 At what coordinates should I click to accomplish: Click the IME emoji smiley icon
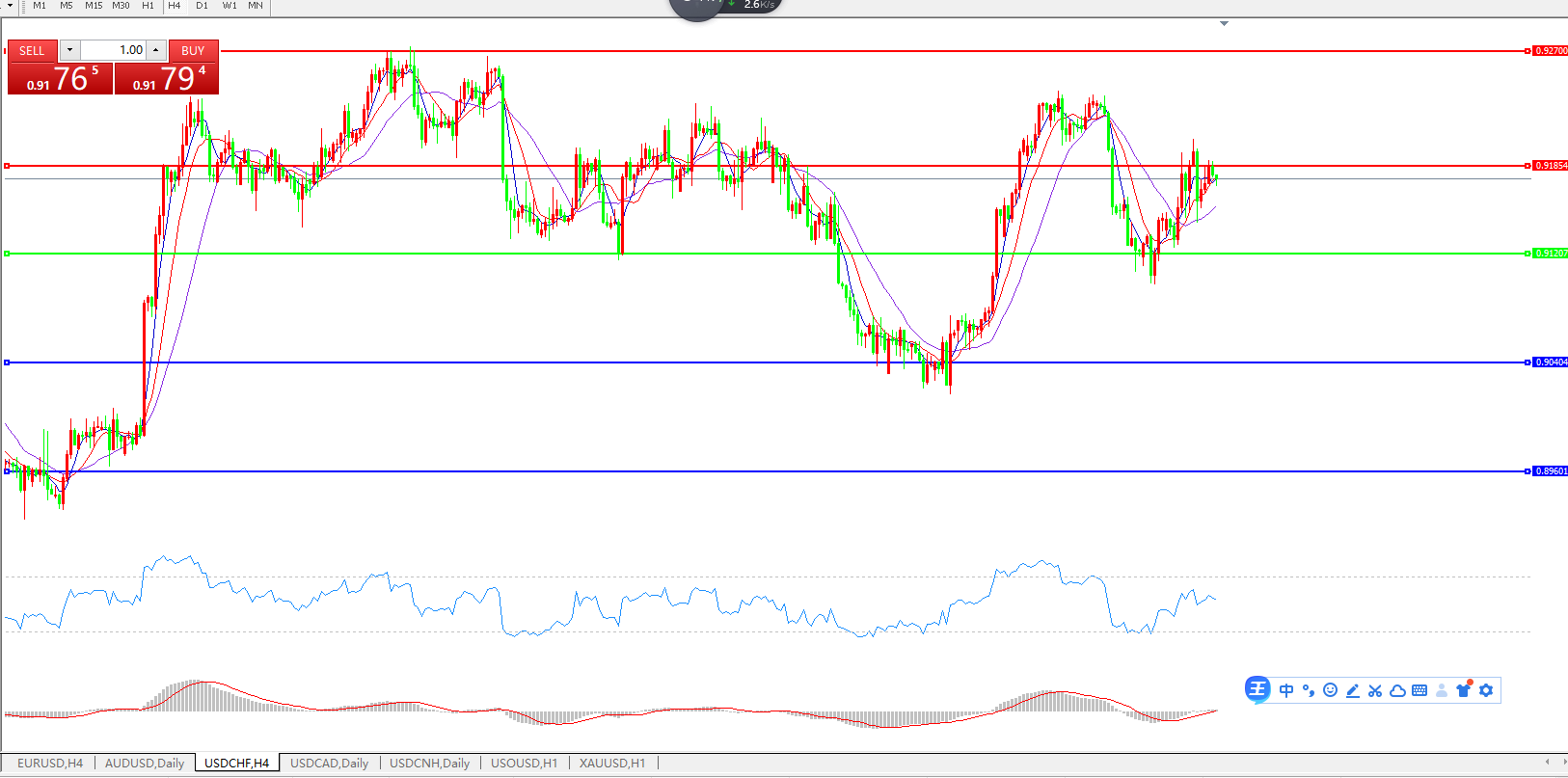pyautogui.click(x=1330, y=690)
